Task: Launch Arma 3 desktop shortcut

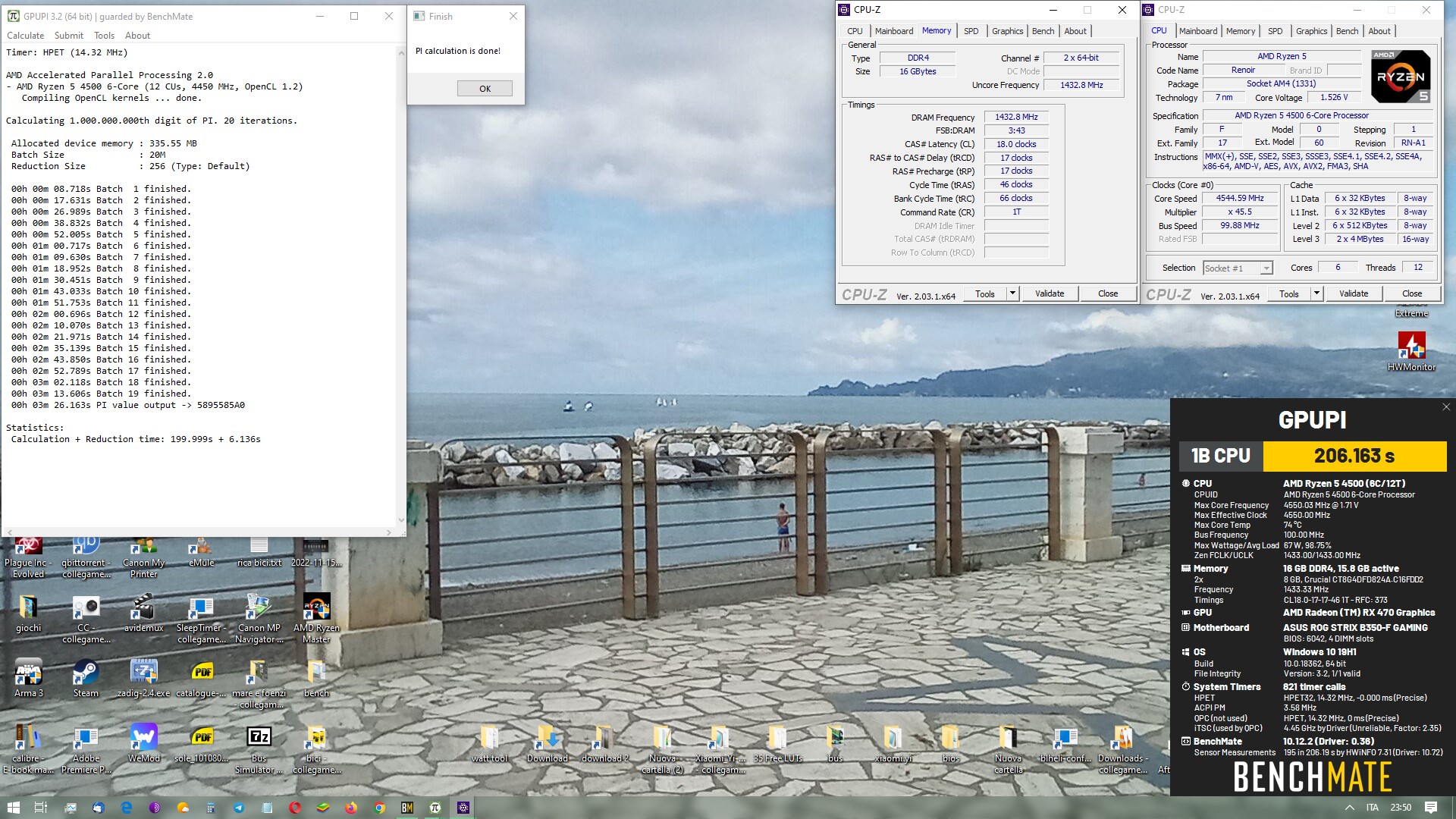Action: 29,677
